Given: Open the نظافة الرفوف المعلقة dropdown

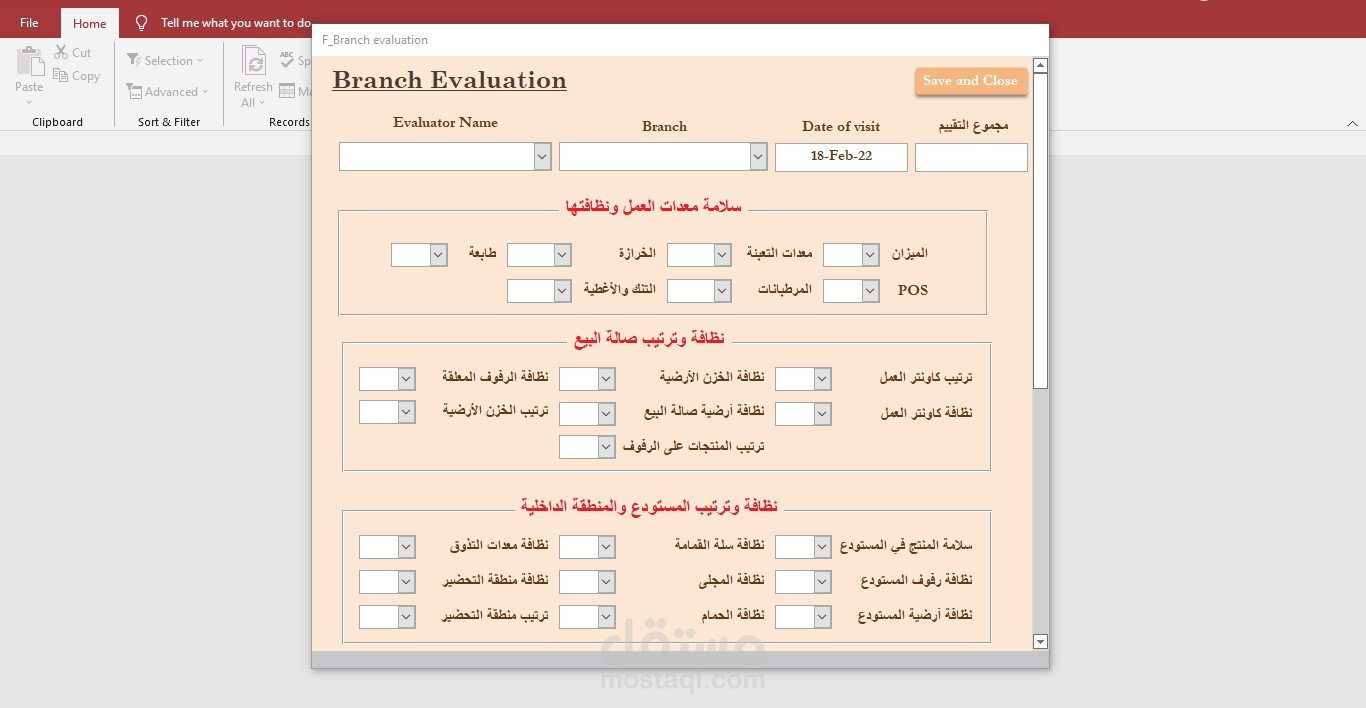Looking at the screenshot, I should 406,379.
